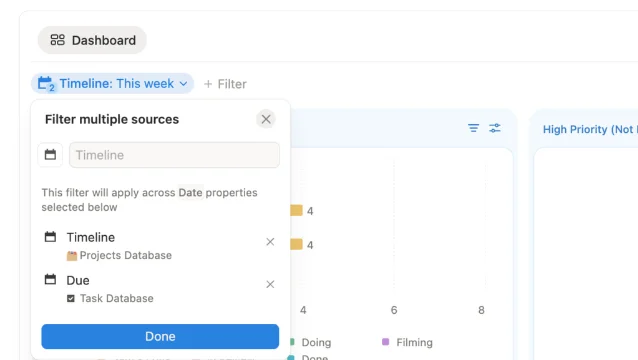Click the calendar icon next to Timeline property
Viewport: 638px width, 360px height.
click(x=50, y=237)
